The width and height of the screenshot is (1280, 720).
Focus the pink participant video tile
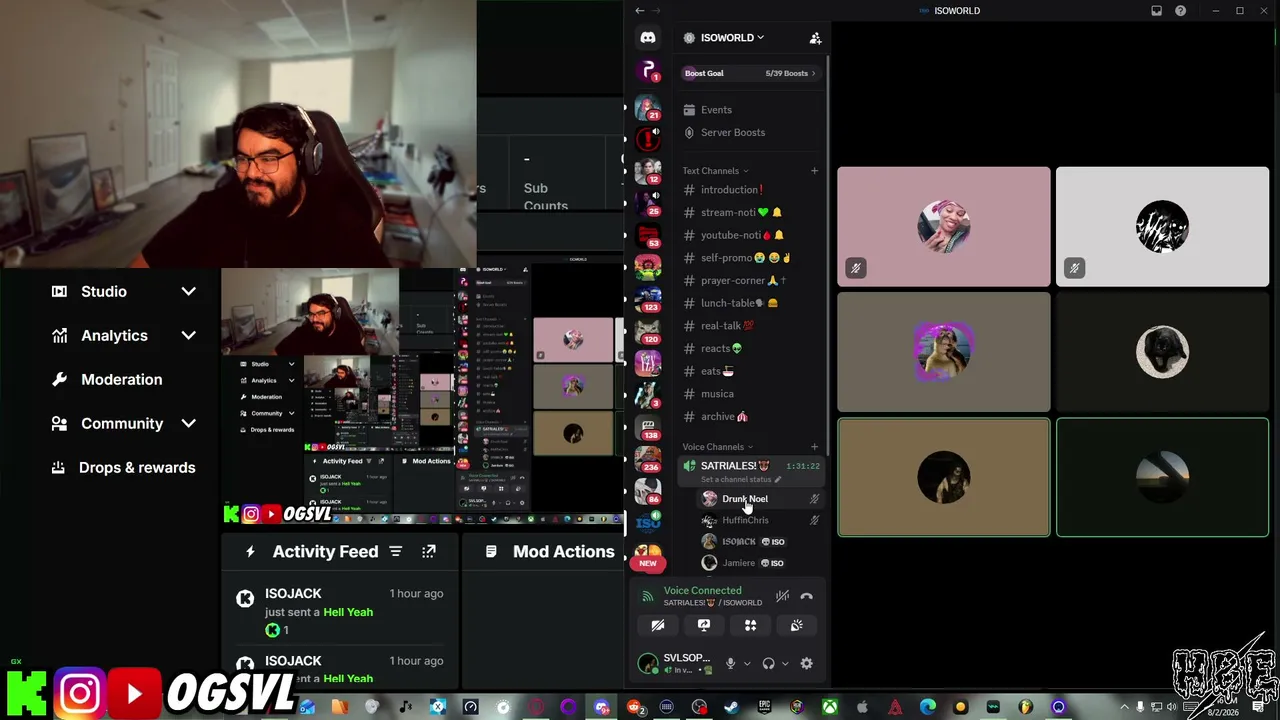point(944,227)
